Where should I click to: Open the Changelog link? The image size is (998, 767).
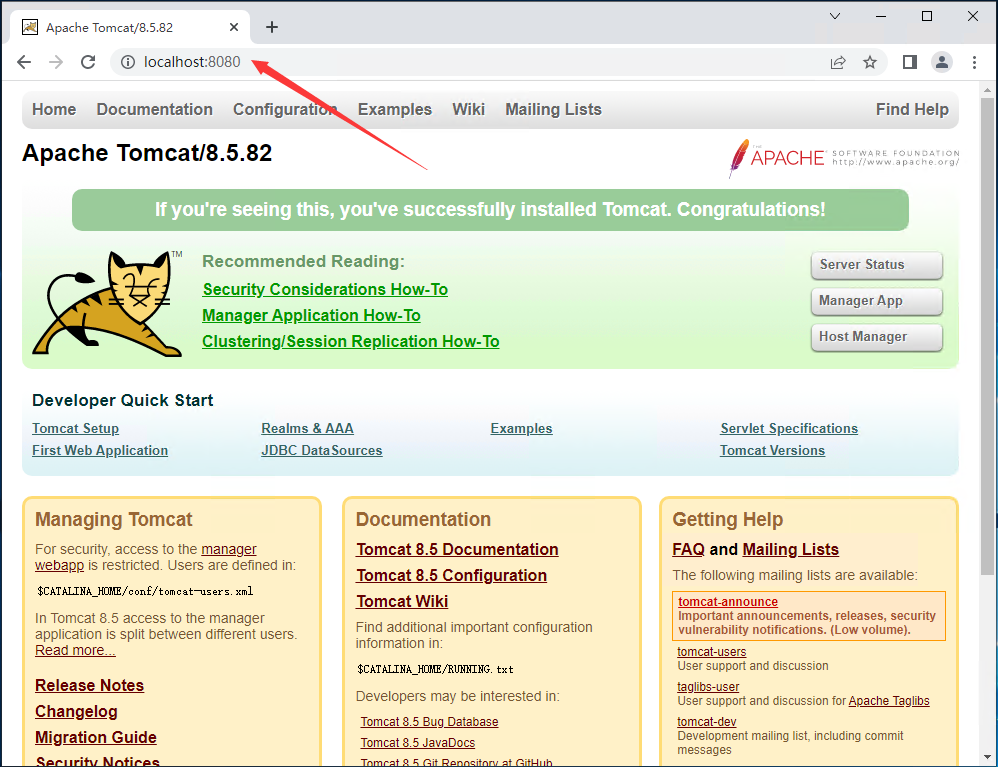(x=76, y=712)
